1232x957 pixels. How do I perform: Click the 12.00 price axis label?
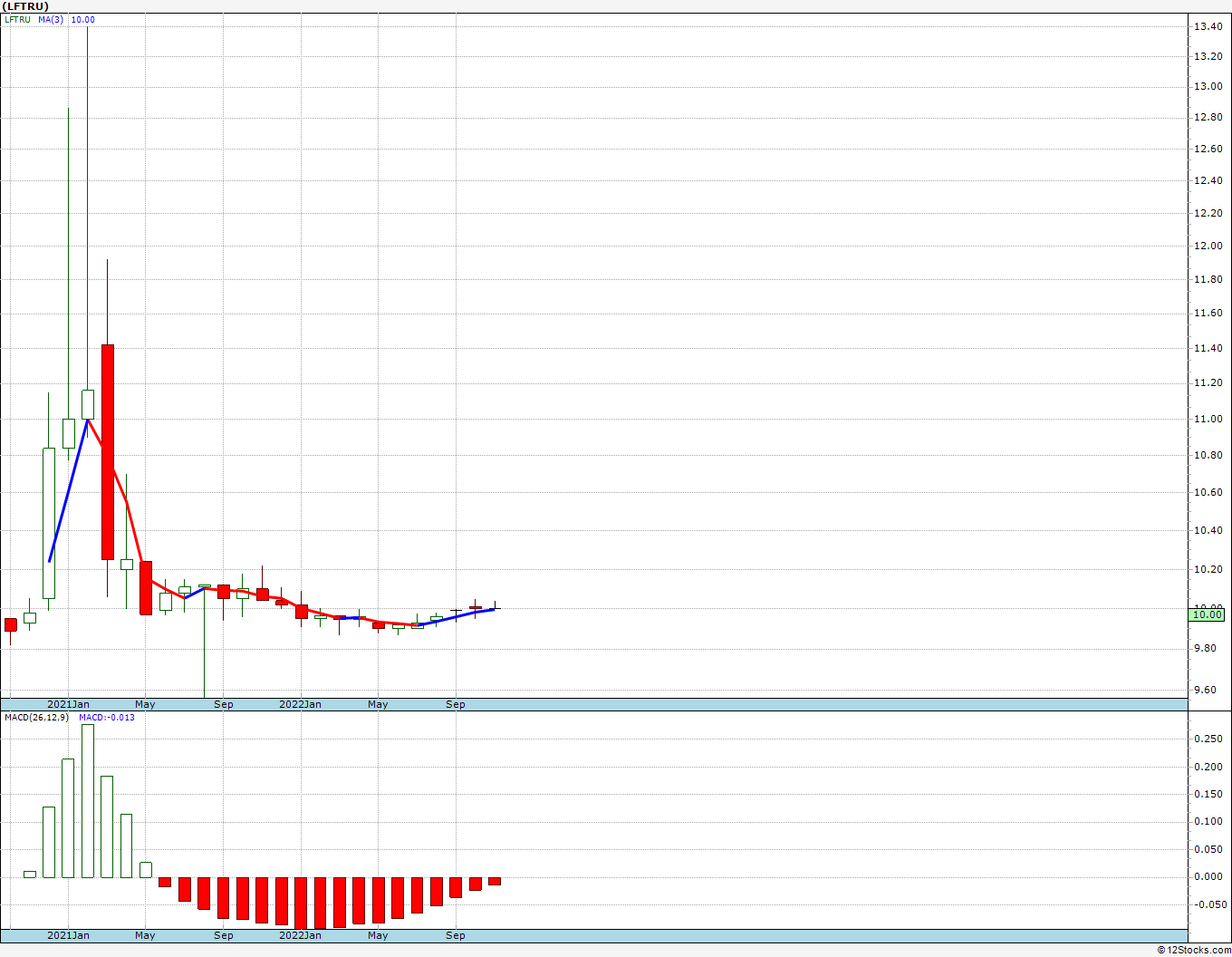[x=1207, y=246]
